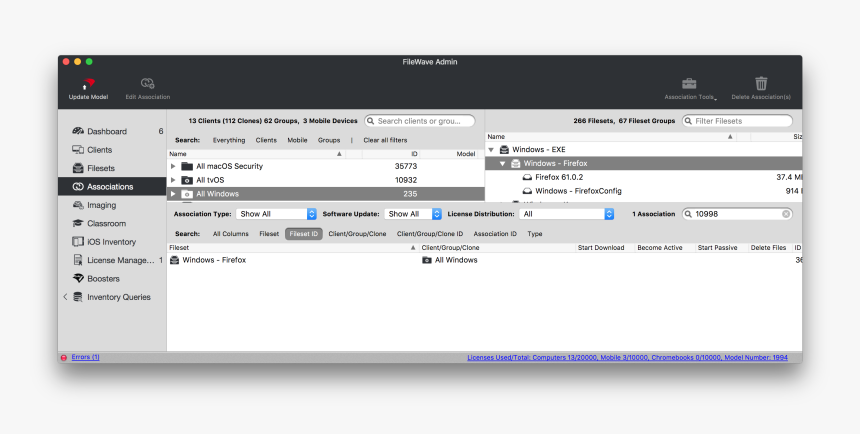Image resolution: width=860 pixels, height=434 pixels.
Task: Collapse sidebar with Inventory Queries chevron
Action: [65, 297]
